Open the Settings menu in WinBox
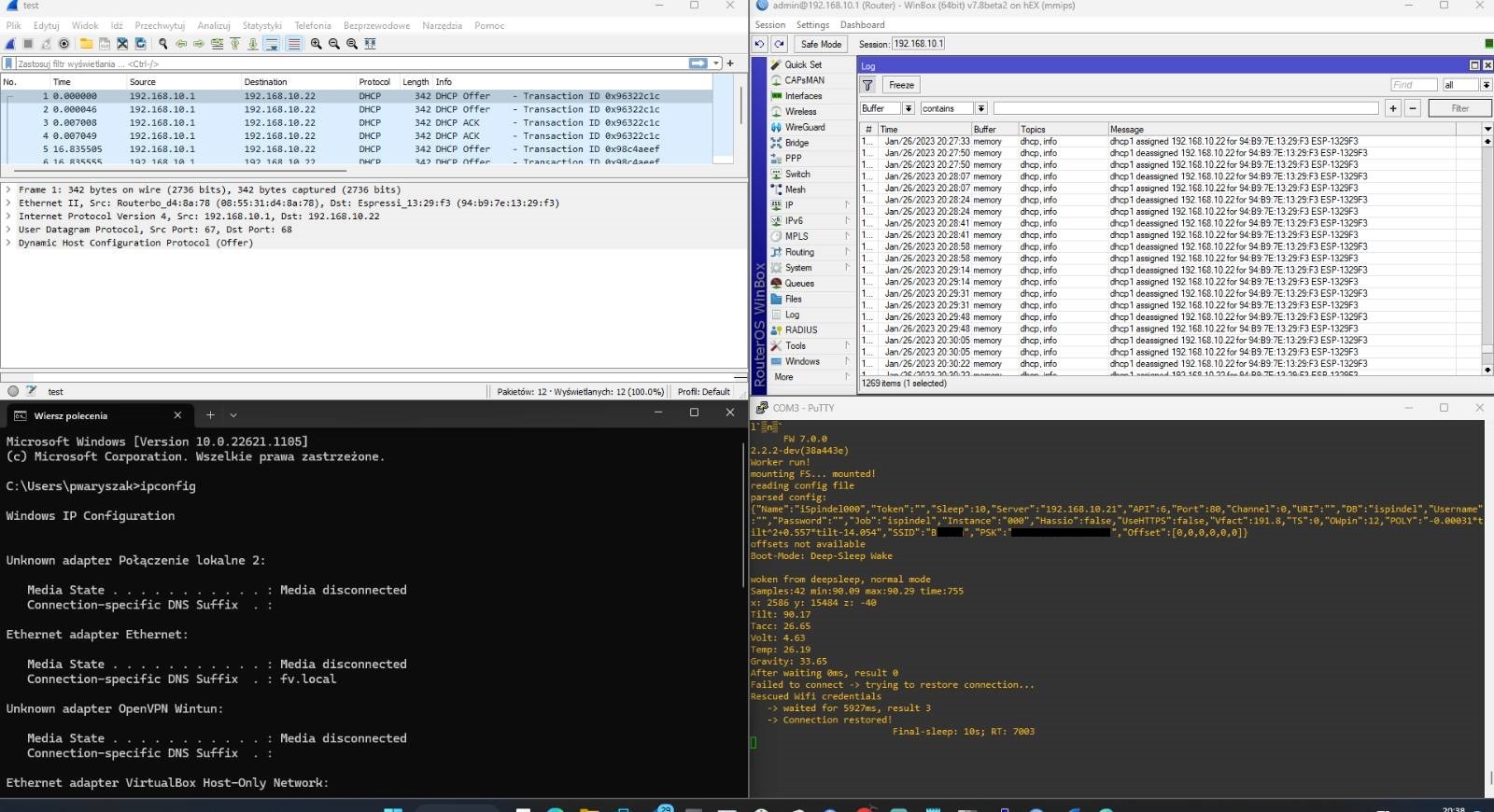 pos(812,25)
